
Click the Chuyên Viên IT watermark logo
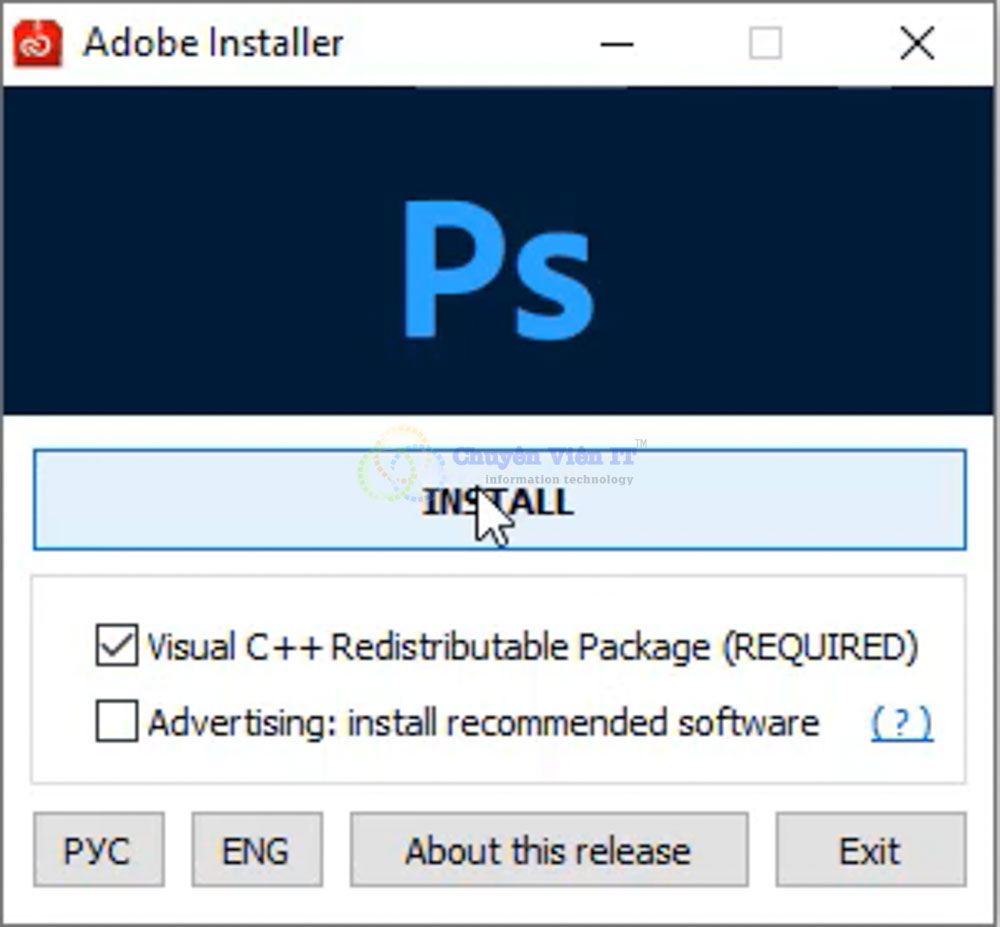(x=400, y=464)
